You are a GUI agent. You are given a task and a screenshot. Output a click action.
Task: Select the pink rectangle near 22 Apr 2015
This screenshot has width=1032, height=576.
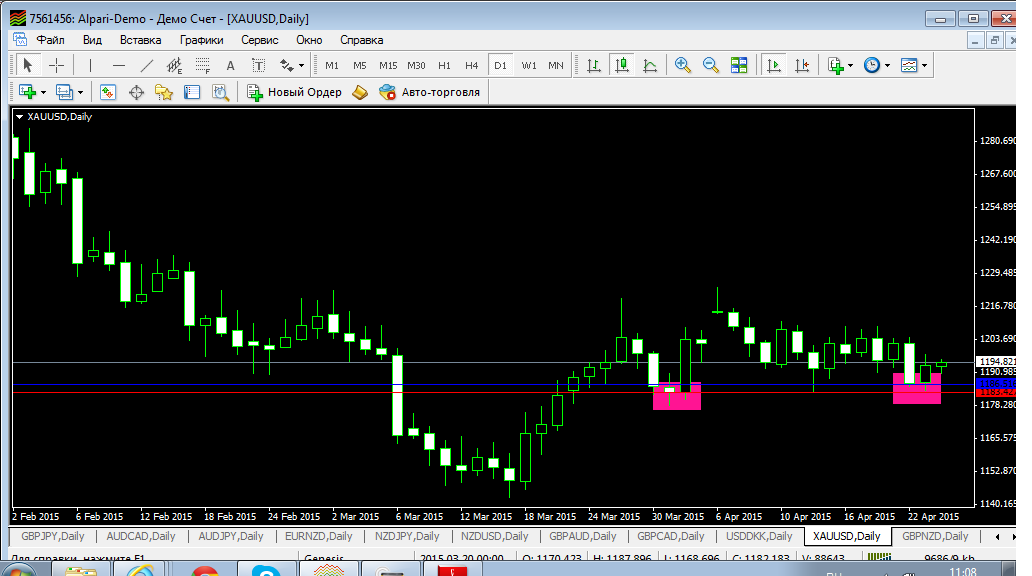pos(916,388)
